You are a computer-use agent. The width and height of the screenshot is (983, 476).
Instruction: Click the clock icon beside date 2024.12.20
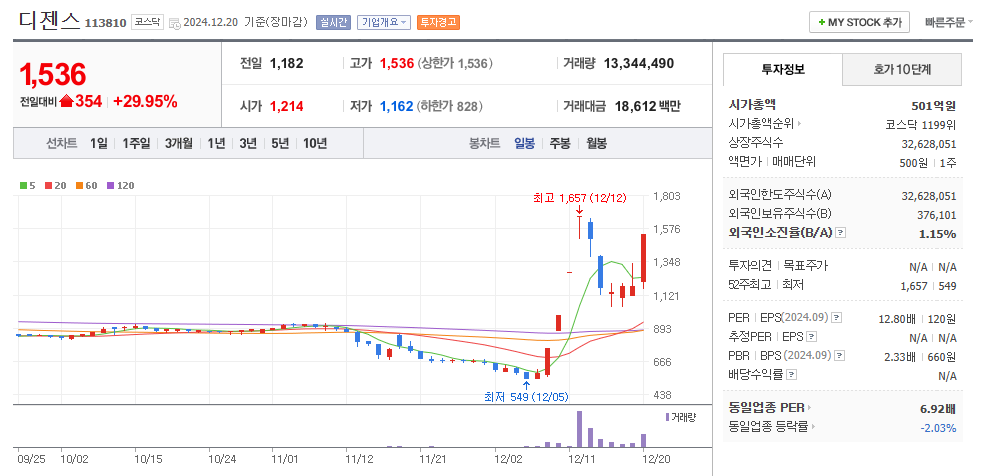[175, 23]
